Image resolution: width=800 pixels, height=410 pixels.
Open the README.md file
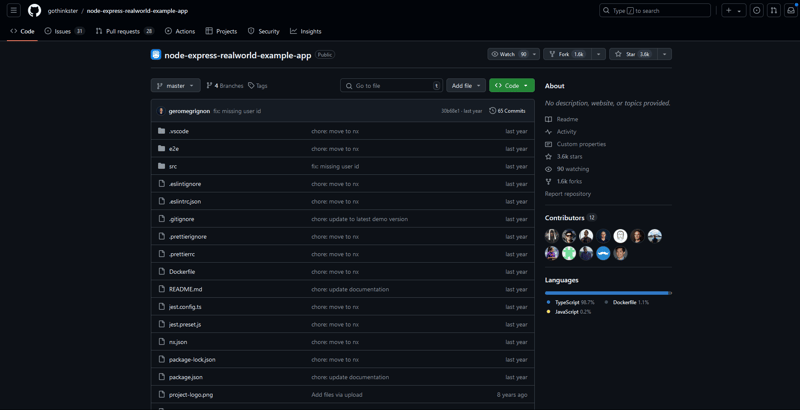(x=185, y=289)
